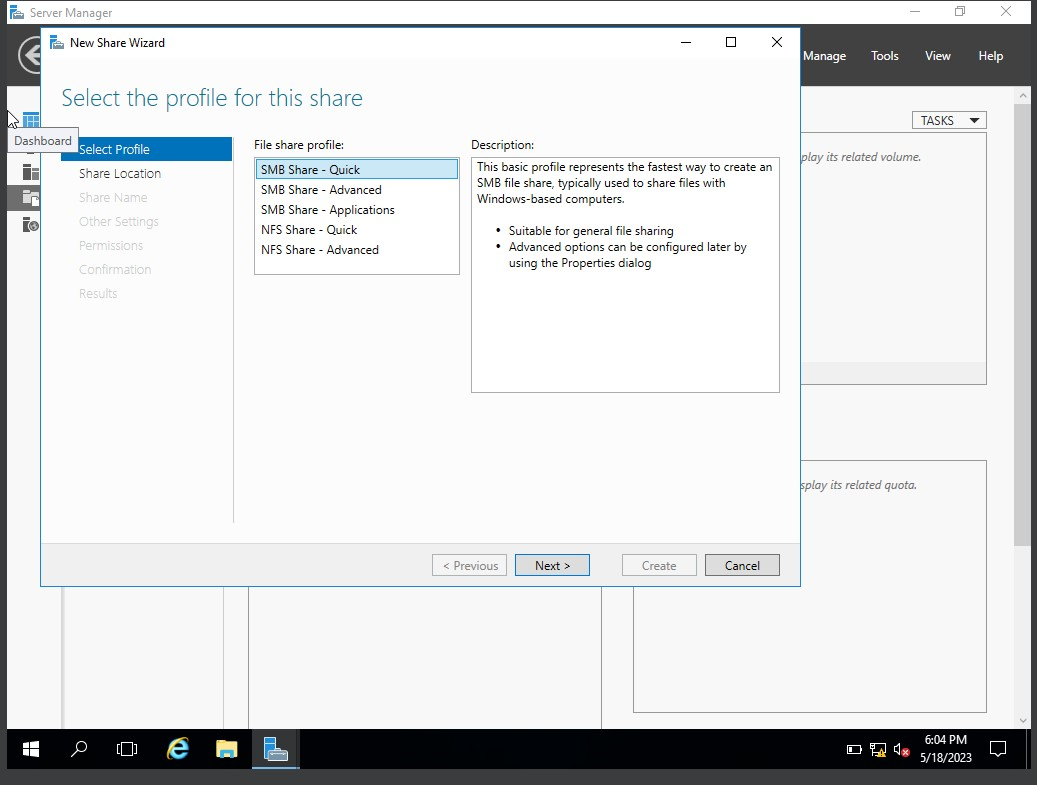This screenshot has height=785, width=1037.
Task: Open the Manage menu
Action: tap(824, 56)
